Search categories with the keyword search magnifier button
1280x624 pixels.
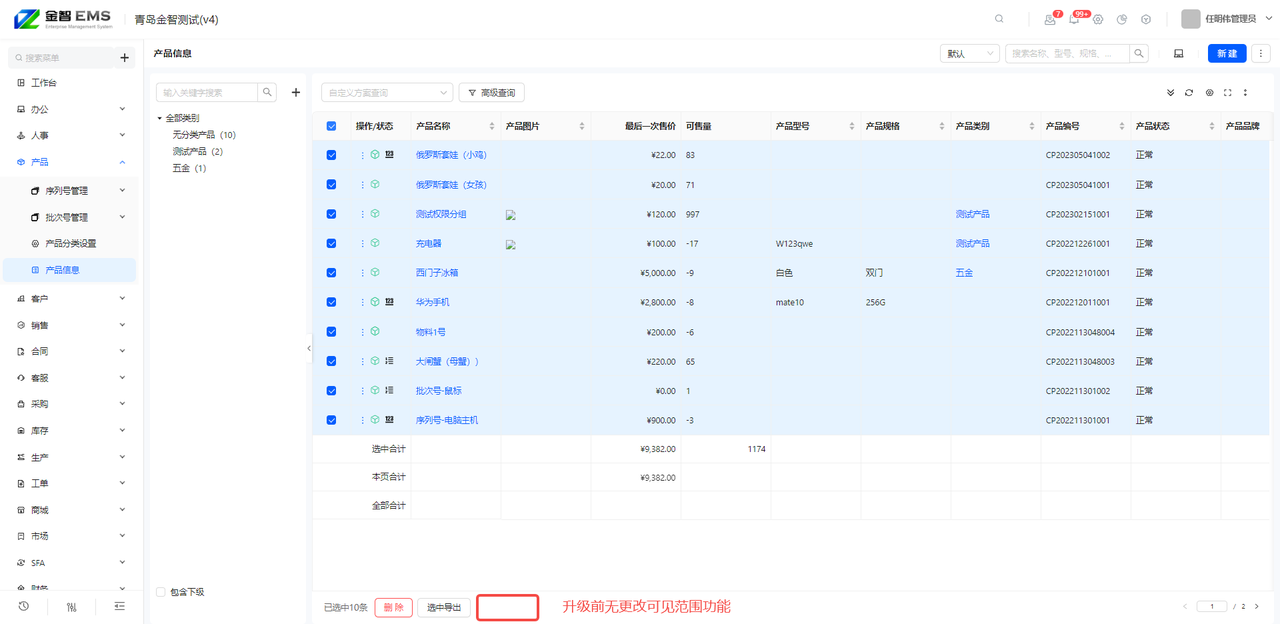[268, 92]
